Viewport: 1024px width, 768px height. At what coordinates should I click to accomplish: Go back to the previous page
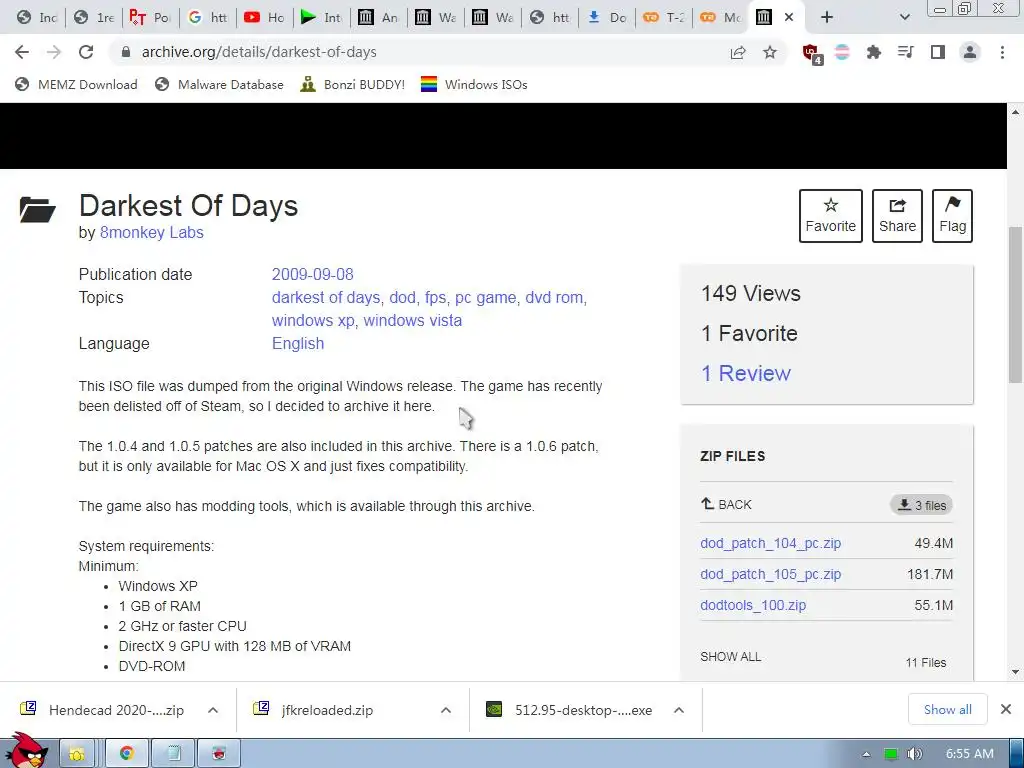click(22, 52)
